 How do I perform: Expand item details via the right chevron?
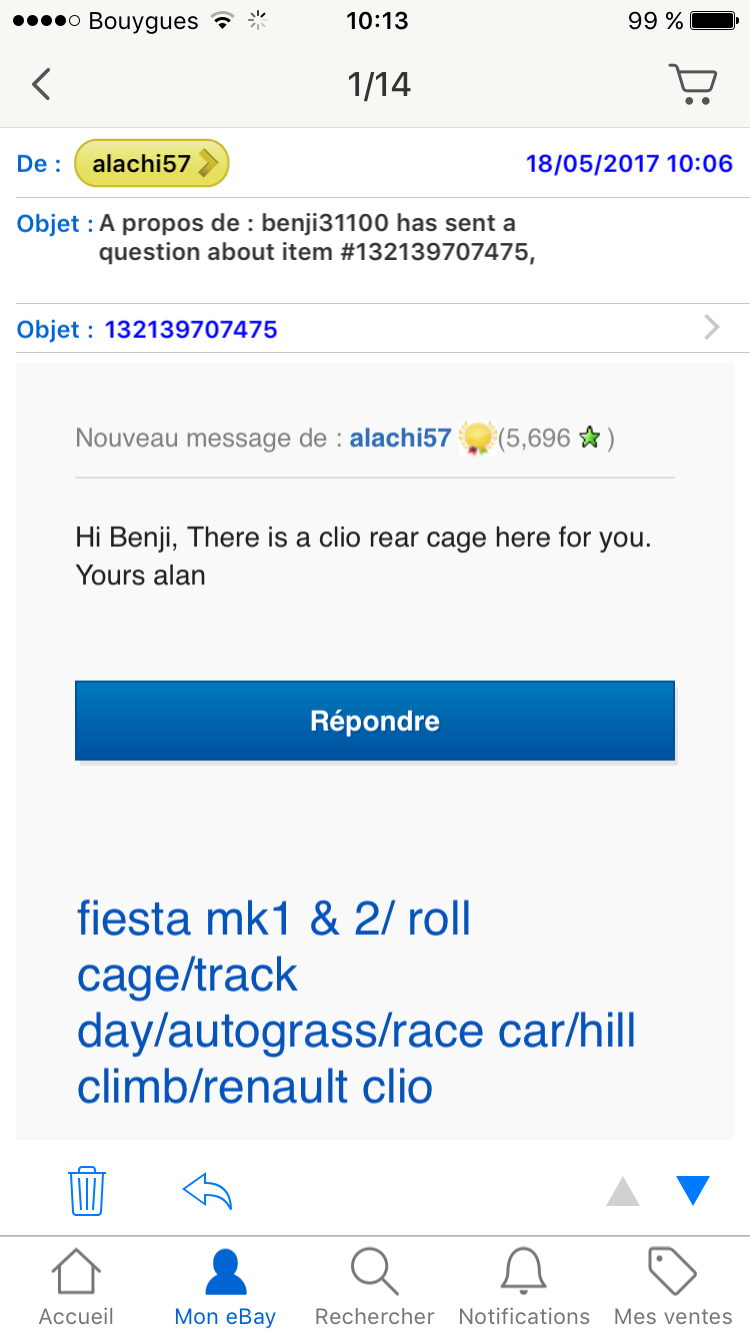[710, 328]
